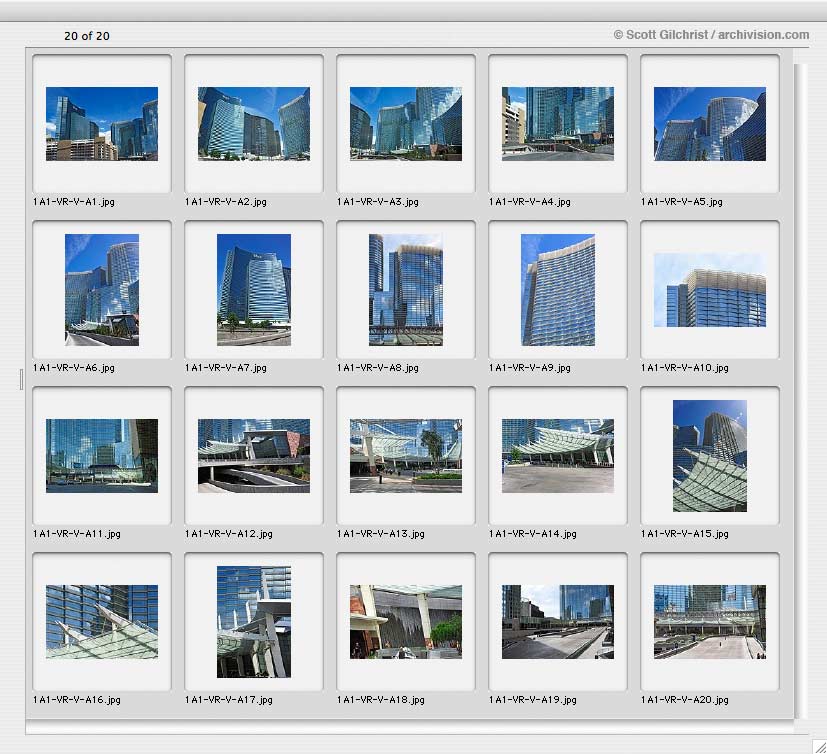Select thumbnail 1A1-VR-V-A10.jpg
This screenshot has height=754, width=827.
click(709, 290)
